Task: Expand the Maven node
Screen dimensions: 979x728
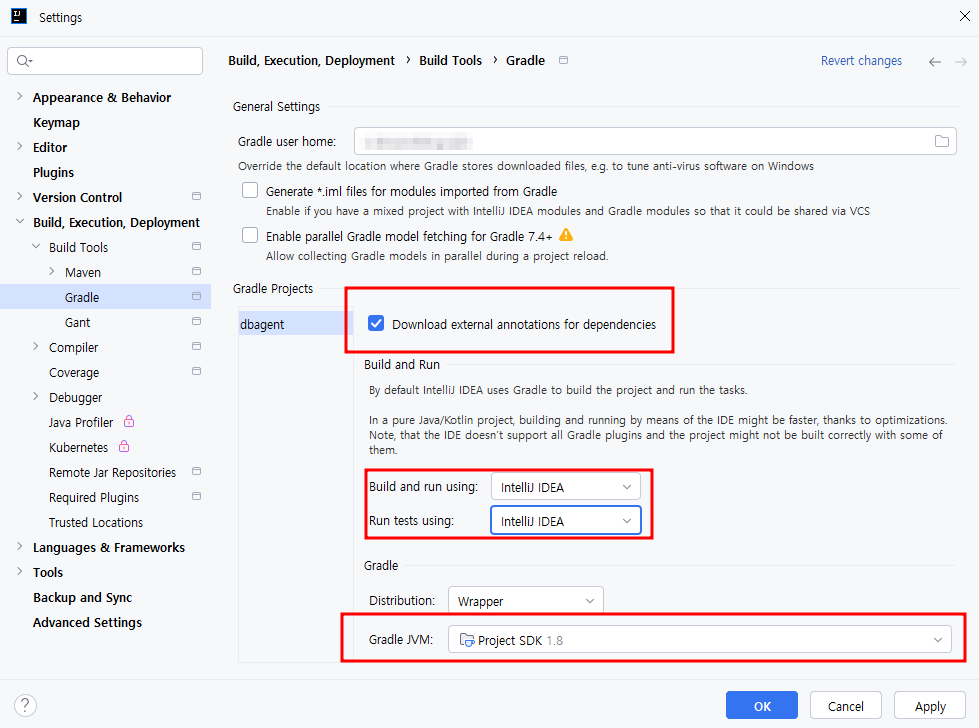Action: click(x=52, y=271)
